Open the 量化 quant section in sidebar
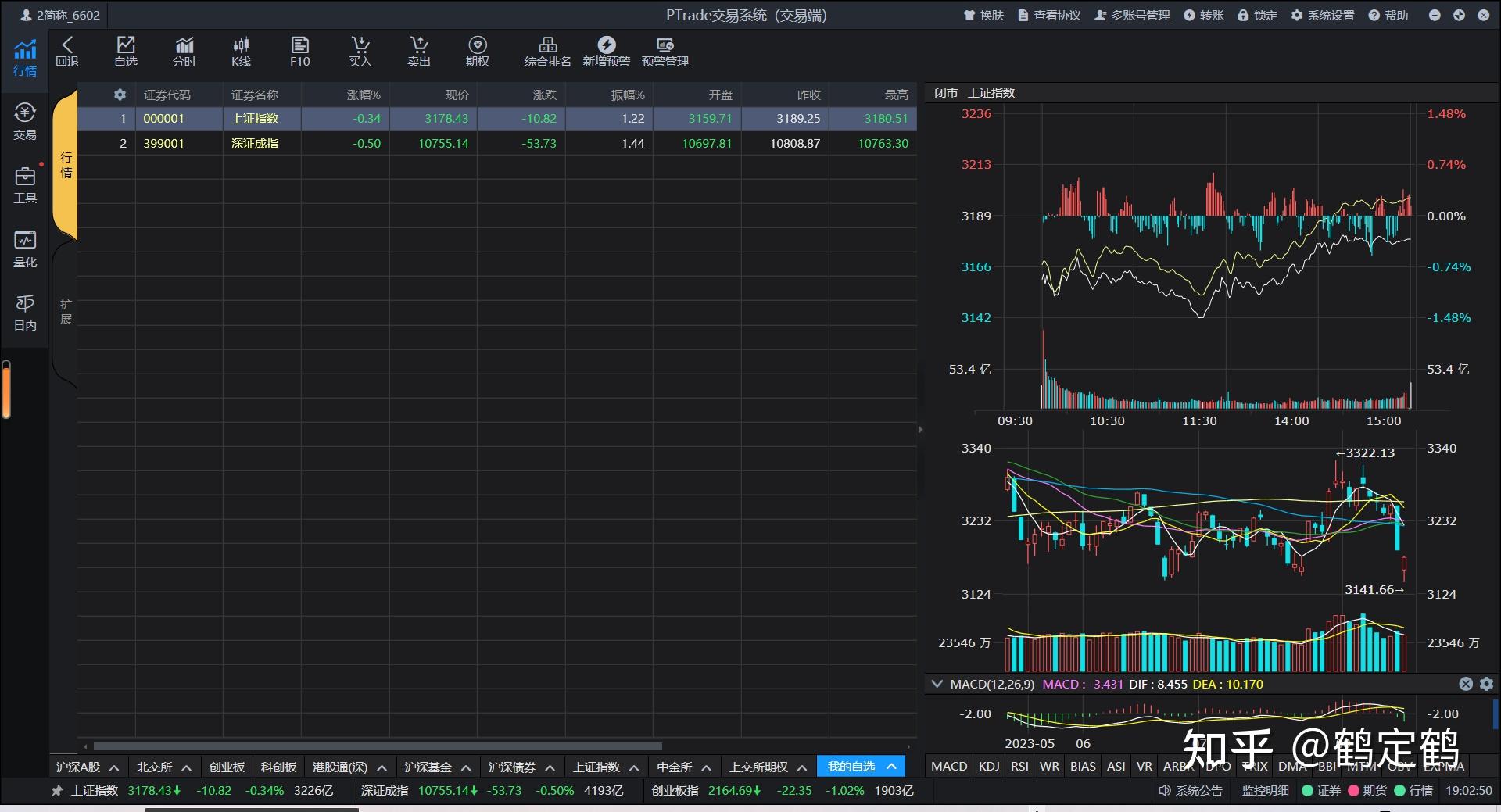The width and height of the screenshot is (1501, 812). pos(25,249)
